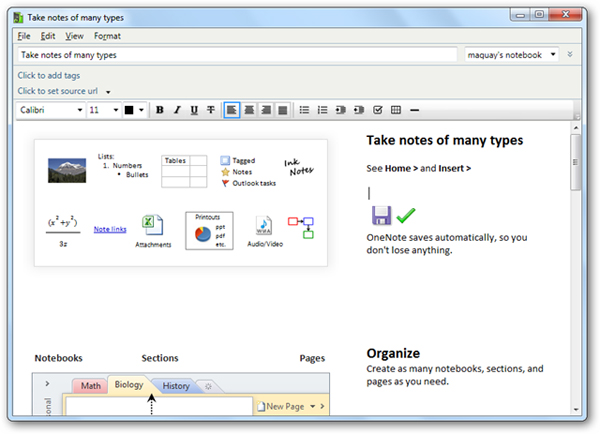Apply strikethrough formatting
600x434 pixels.
pyautogui.click(x=211, y=110)
